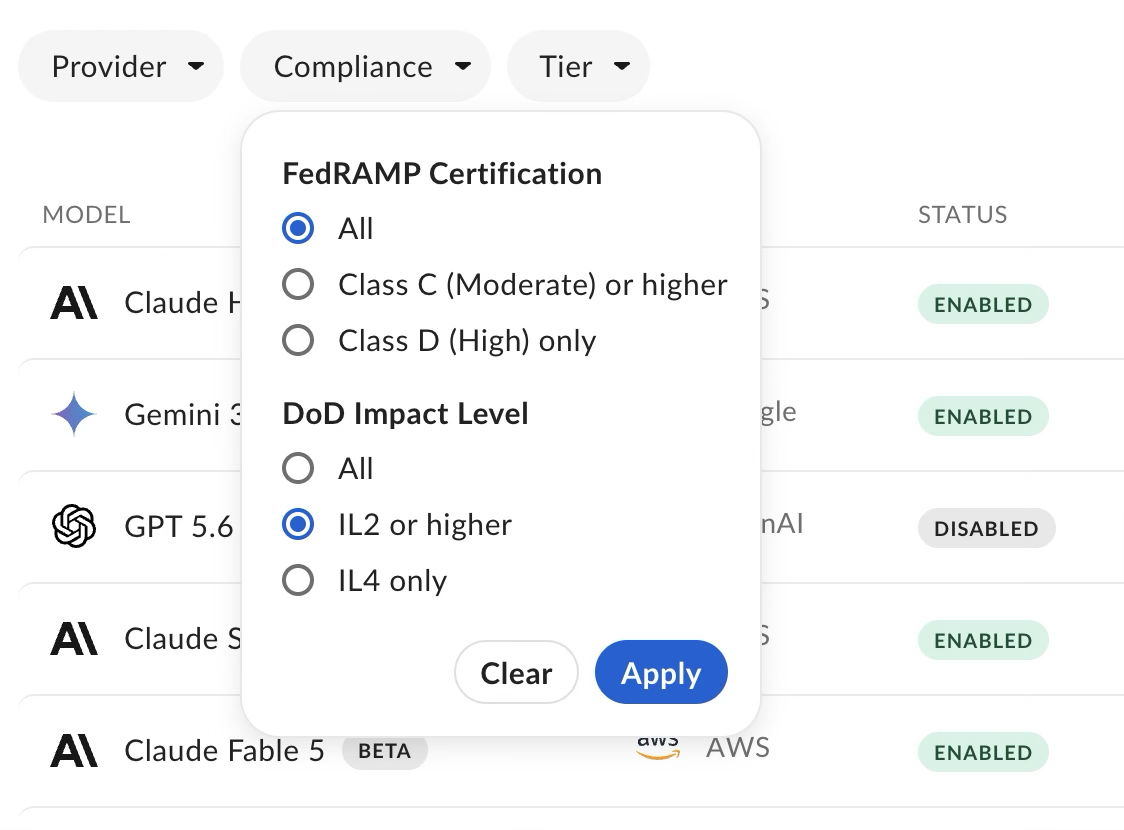Select Class D (High) only option
Viewport: 1124px width, 830px height.
298,340
